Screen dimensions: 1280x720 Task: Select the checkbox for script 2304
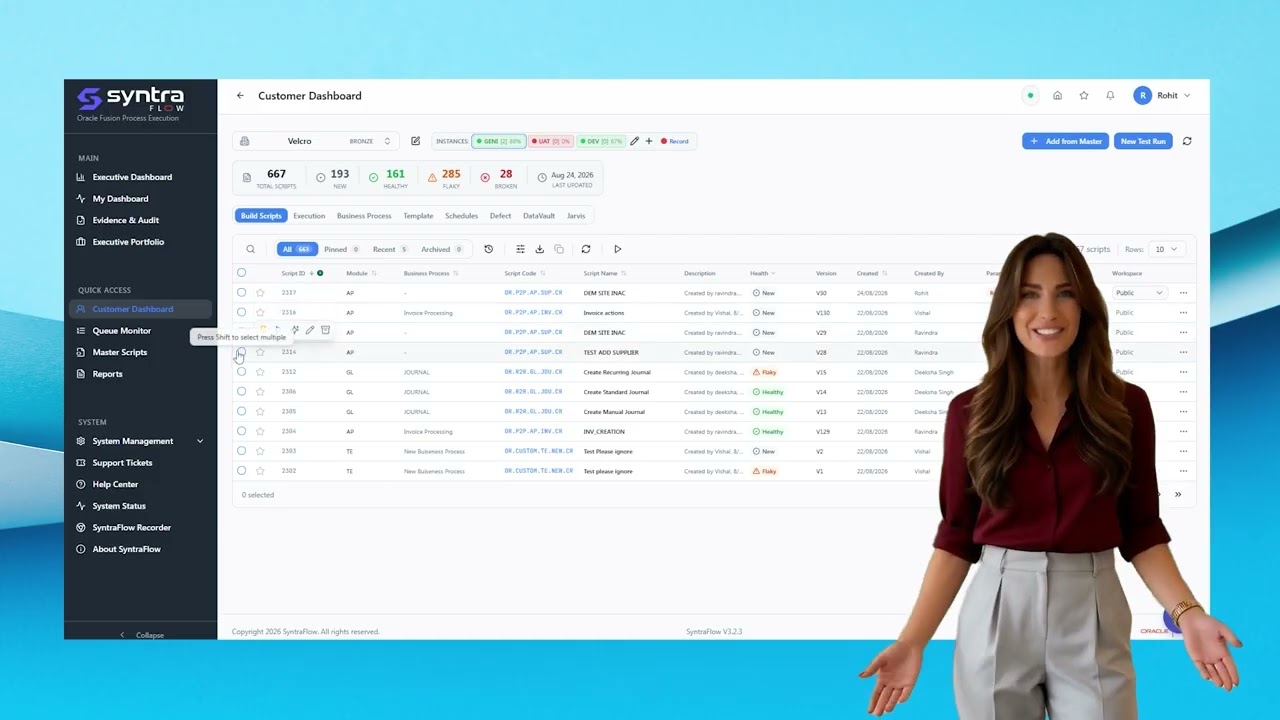coord(241,431)
